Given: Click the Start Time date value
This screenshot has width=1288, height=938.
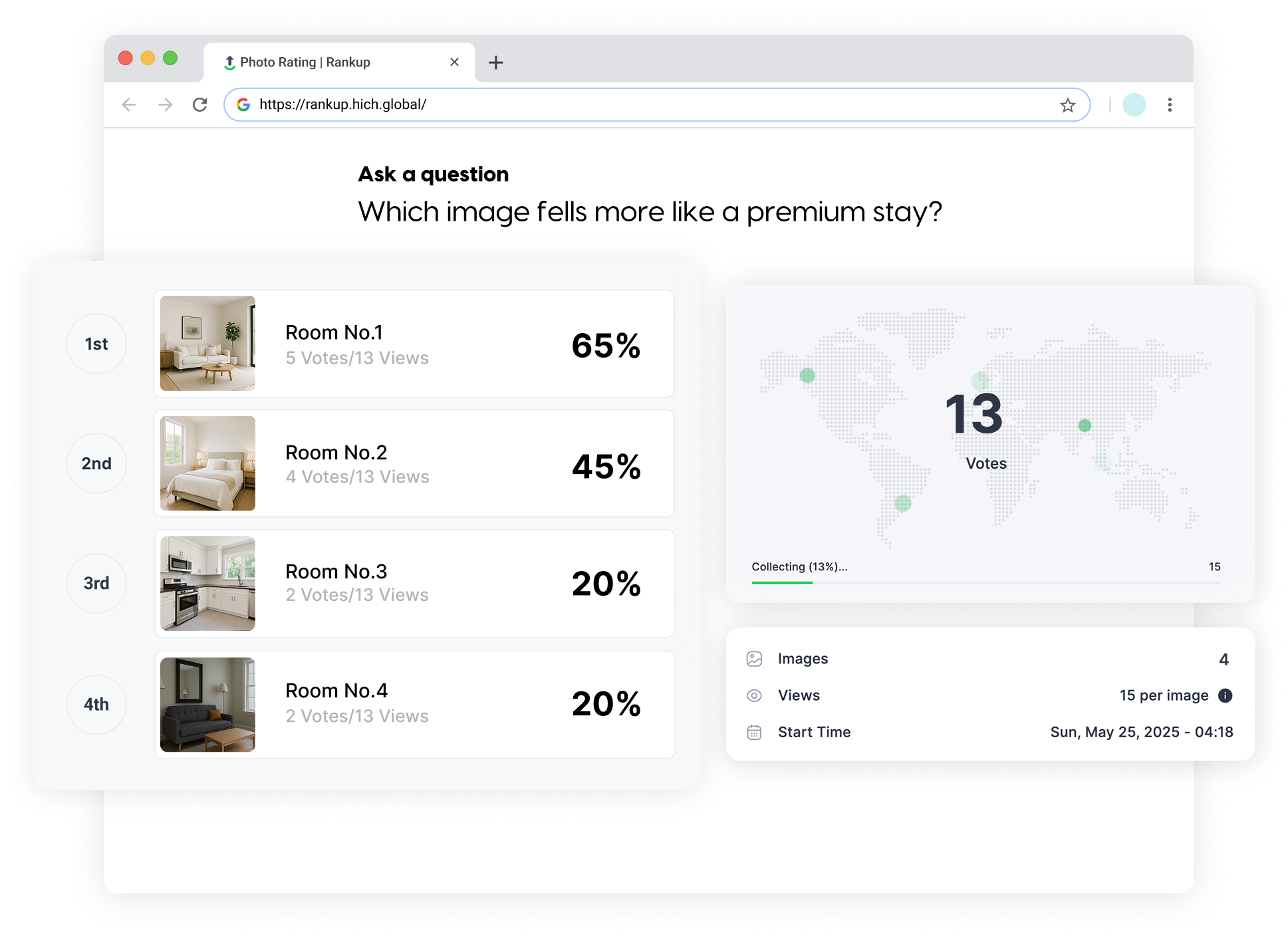Looking at the screenshot, I should (1141, 732).
